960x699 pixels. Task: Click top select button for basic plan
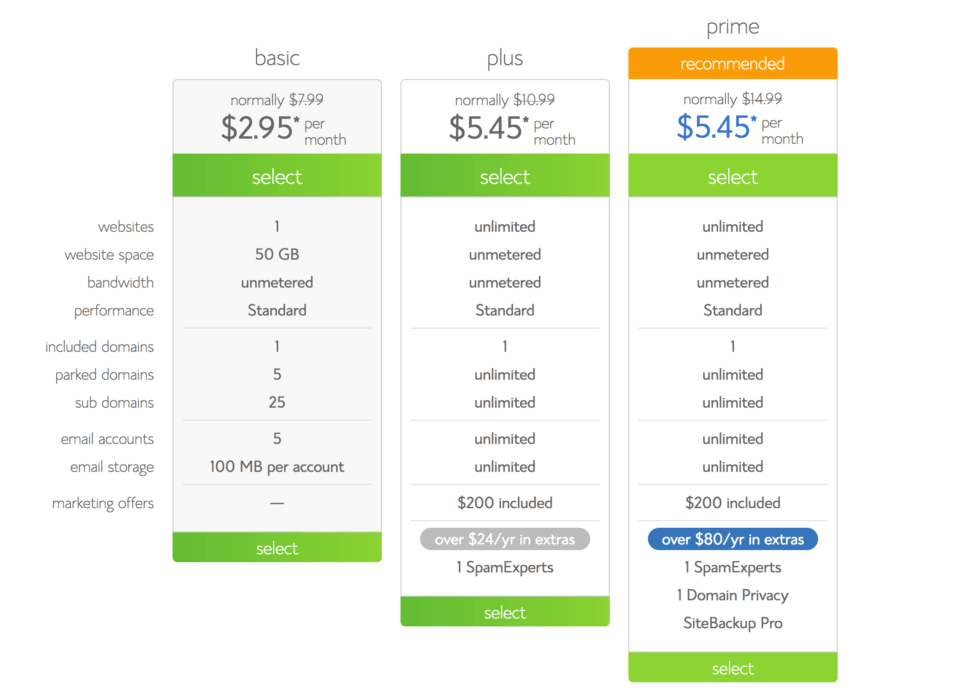[277, 176]
